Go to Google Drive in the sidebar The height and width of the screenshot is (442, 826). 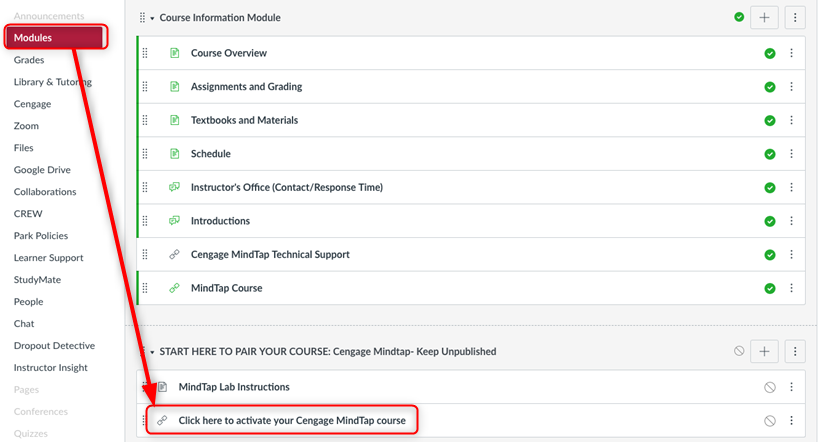(x=42, y=170)
